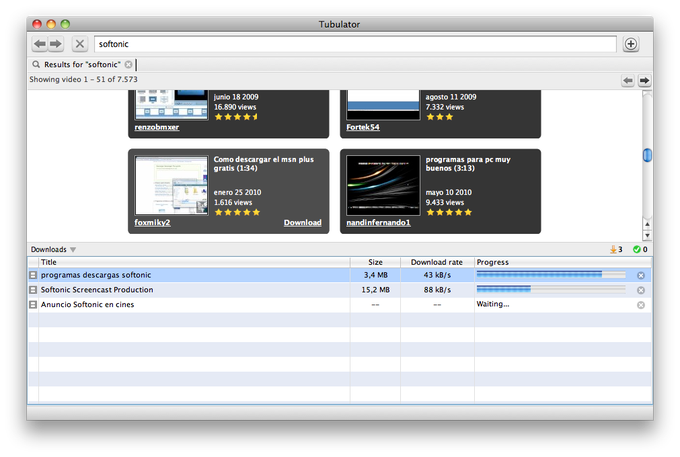This screenshot has height=457, width=680.
Task: Click the 3,4 MB size cell
Action: (376, 275)
